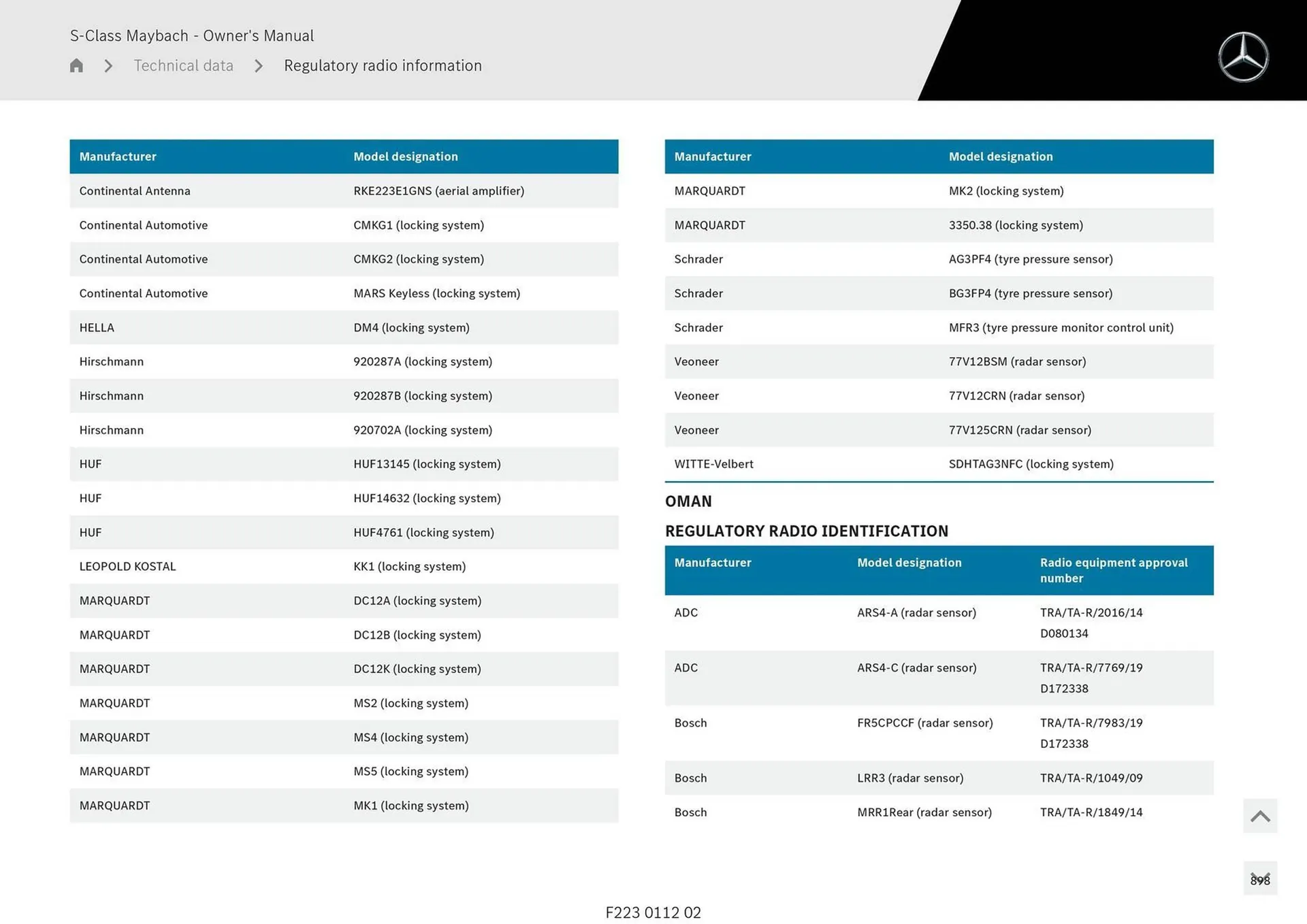
Task: Click the Model designation header of the right table
Action: point(1001,156)
